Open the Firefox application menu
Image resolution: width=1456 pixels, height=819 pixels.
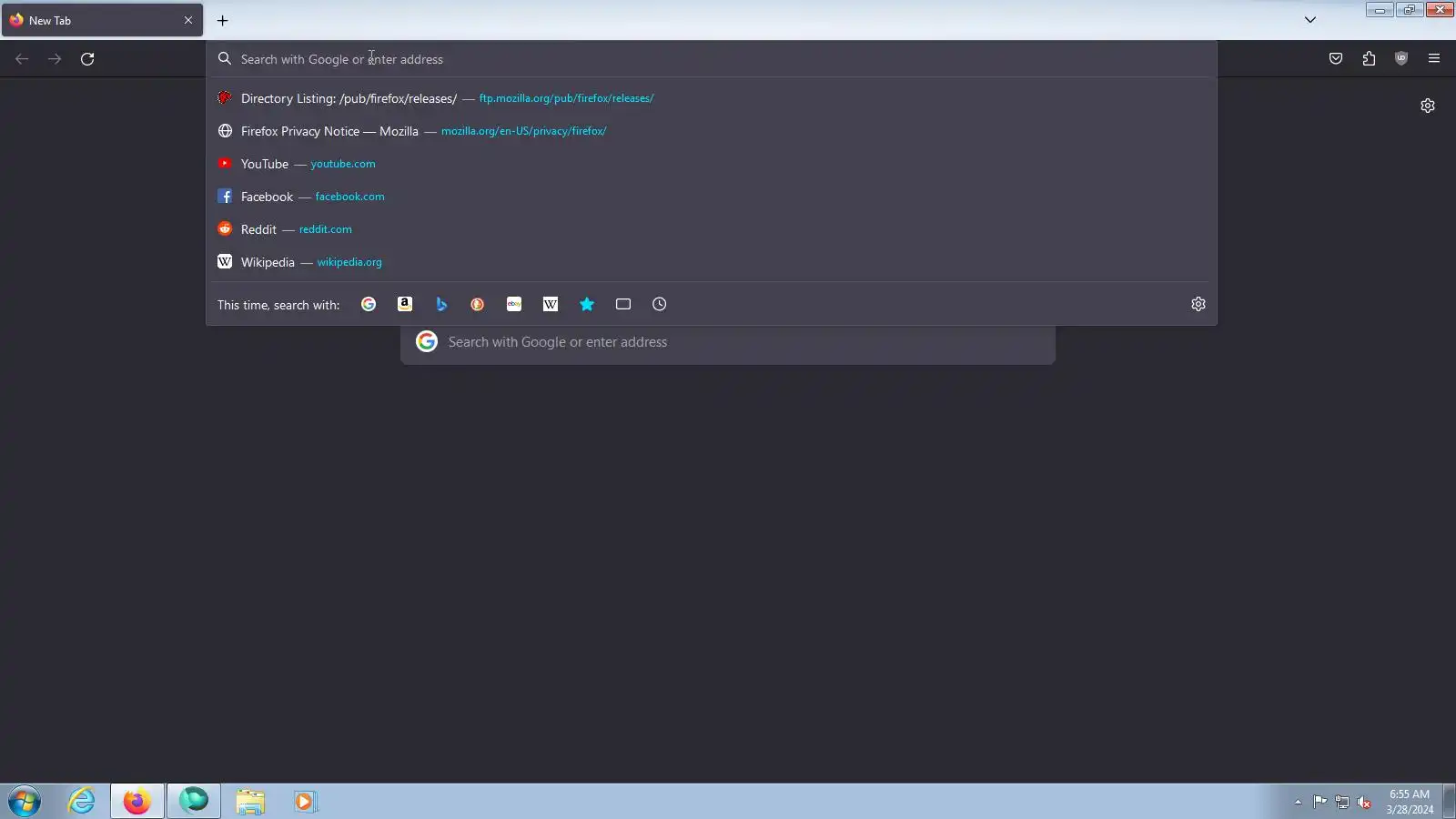coord(1434,59)
